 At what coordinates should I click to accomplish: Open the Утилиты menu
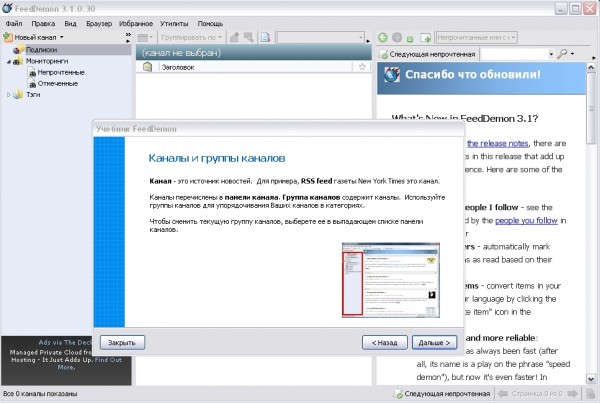click(174, 24)
